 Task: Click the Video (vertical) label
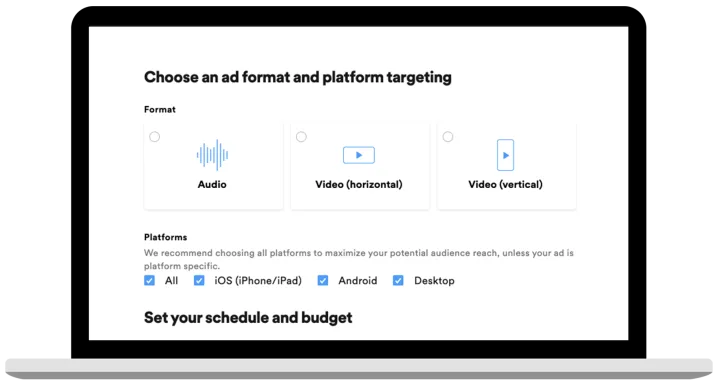click(505, 184)
